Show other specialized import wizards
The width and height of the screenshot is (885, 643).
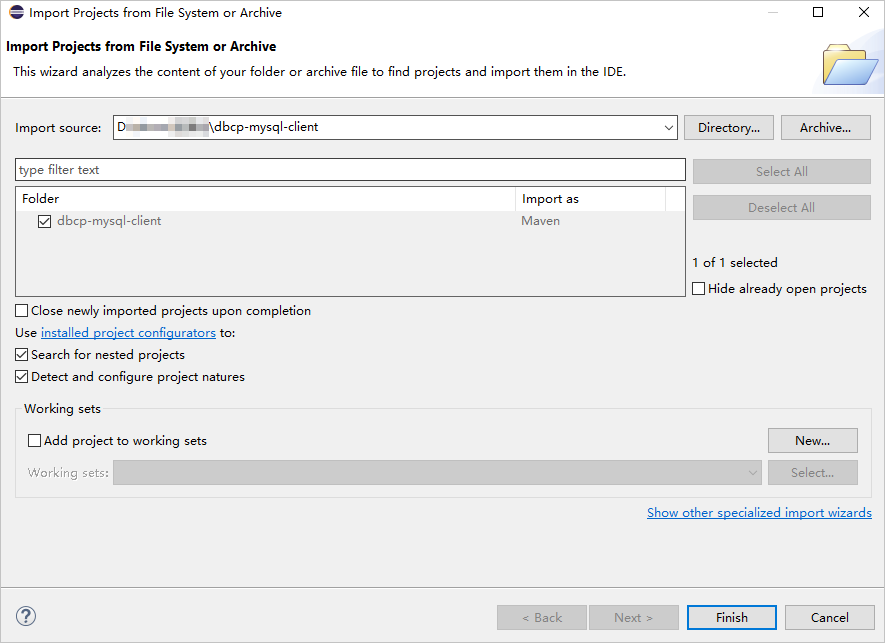[759, 513]
